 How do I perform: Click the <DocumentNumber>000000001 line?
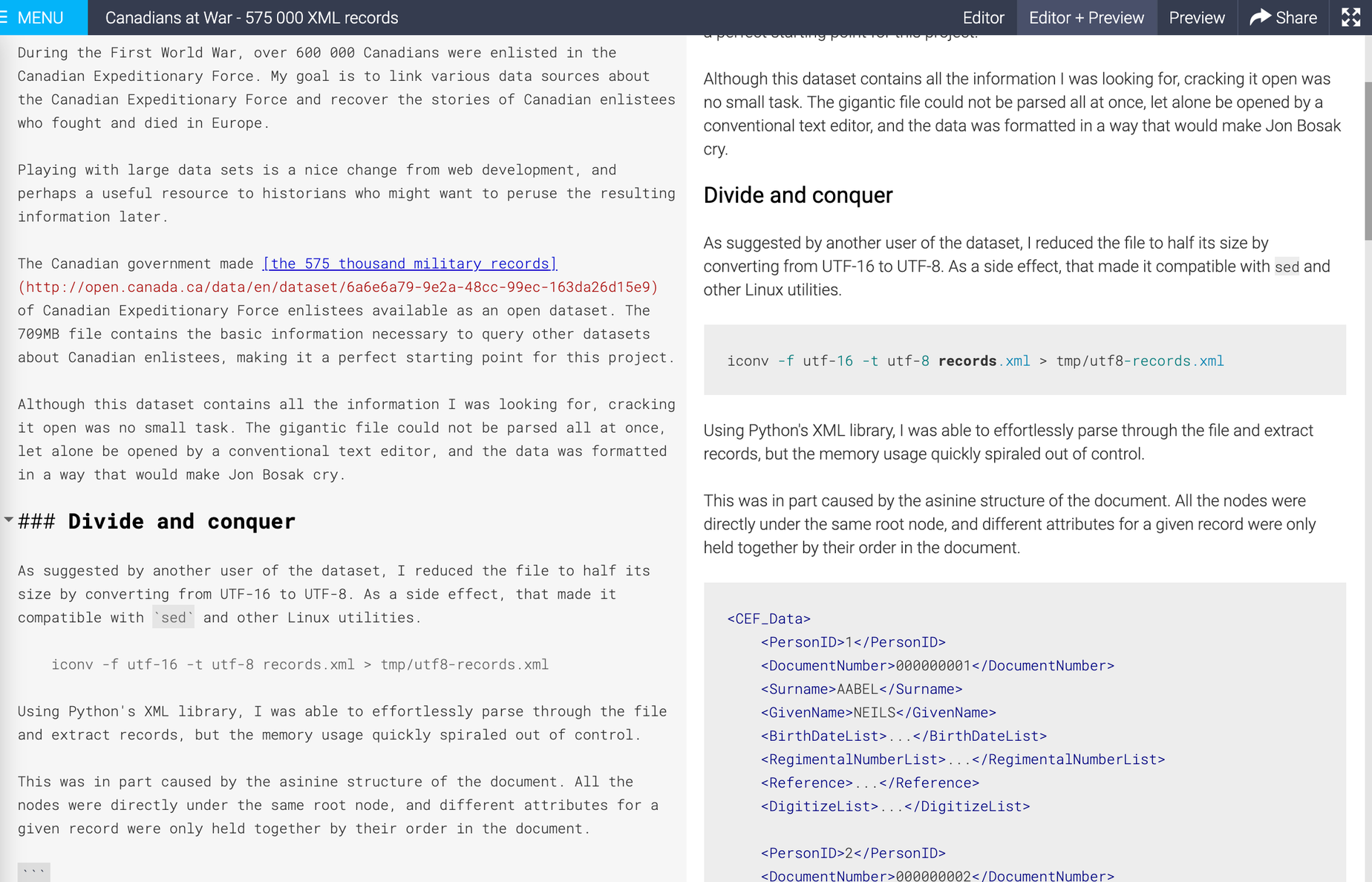pos(938,666)
